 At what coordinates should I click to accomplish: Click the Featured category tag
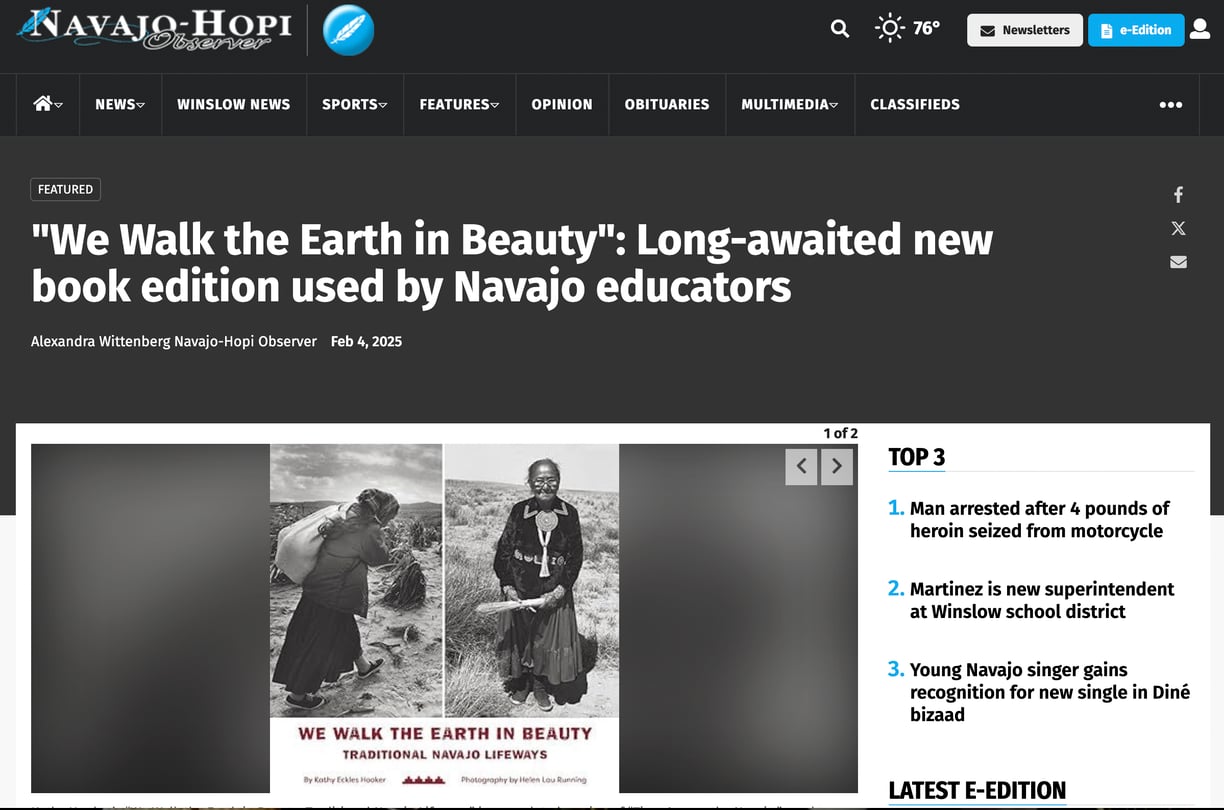click(66, 189)
